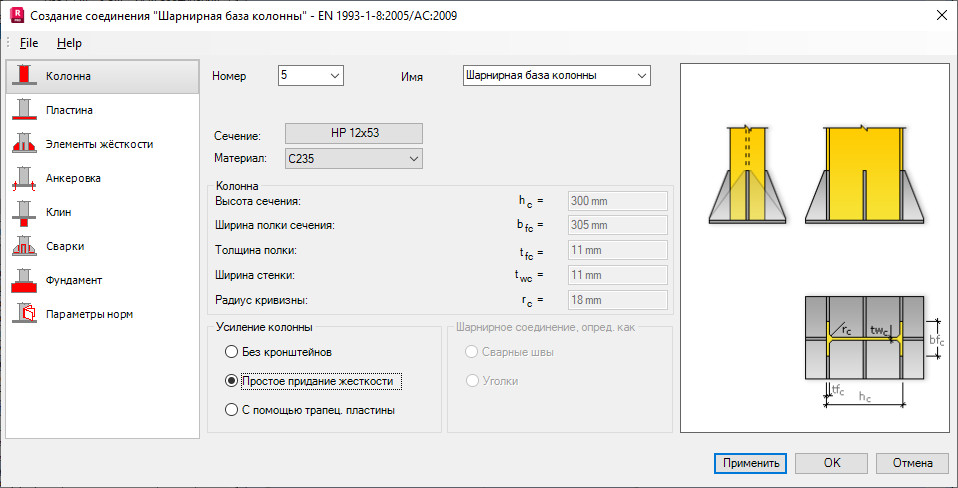The image size is (958, 488).
Task: Open the Параметры норм icon
Action: pyautogui.click(x=24, y=314)
